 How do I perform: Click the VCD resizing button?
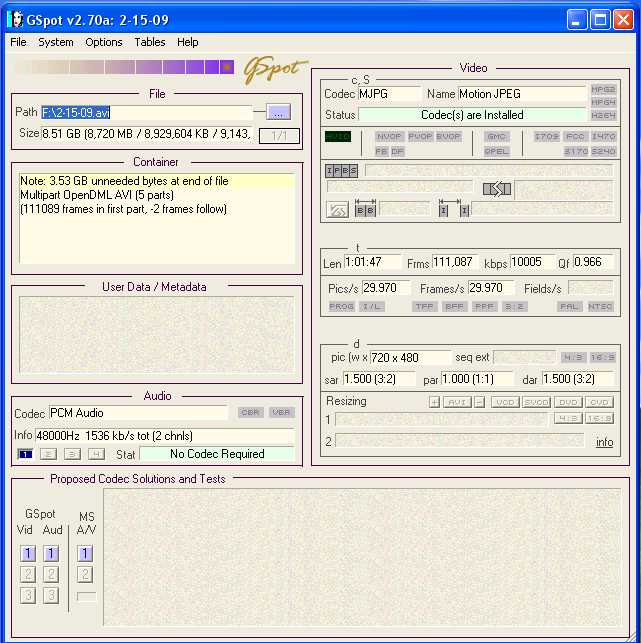505,402
